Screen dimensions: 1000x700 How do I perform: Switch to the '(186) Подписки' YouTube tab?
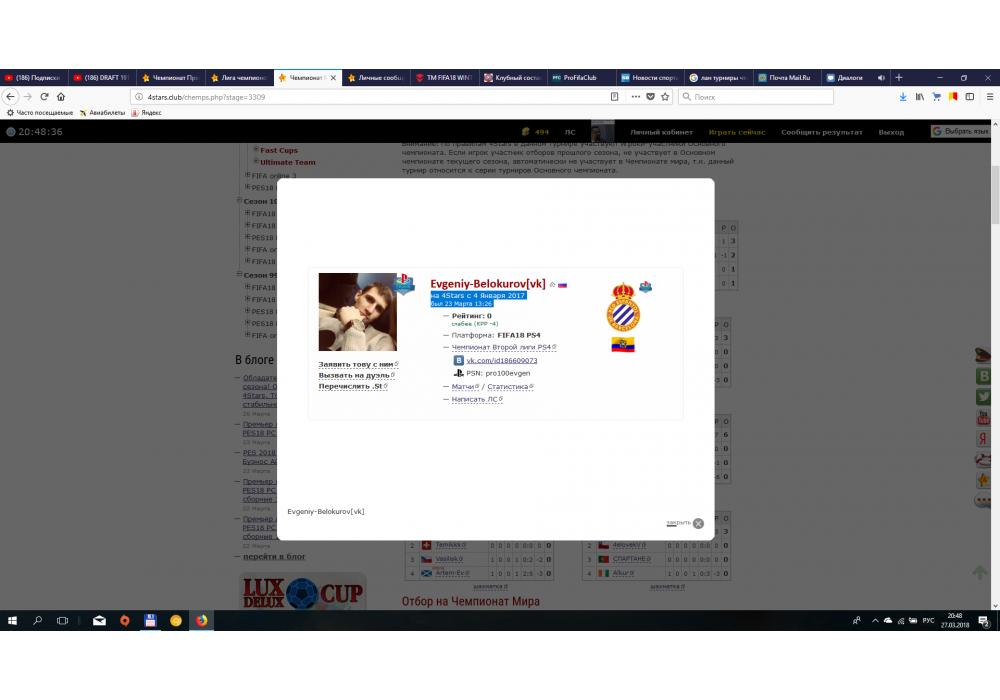coord(34,78)
